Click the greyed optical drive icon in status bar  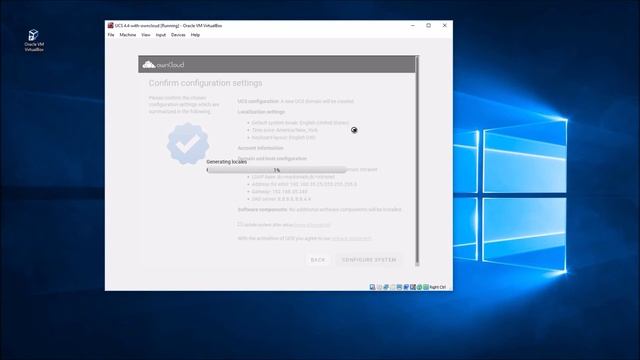[379, 287]
